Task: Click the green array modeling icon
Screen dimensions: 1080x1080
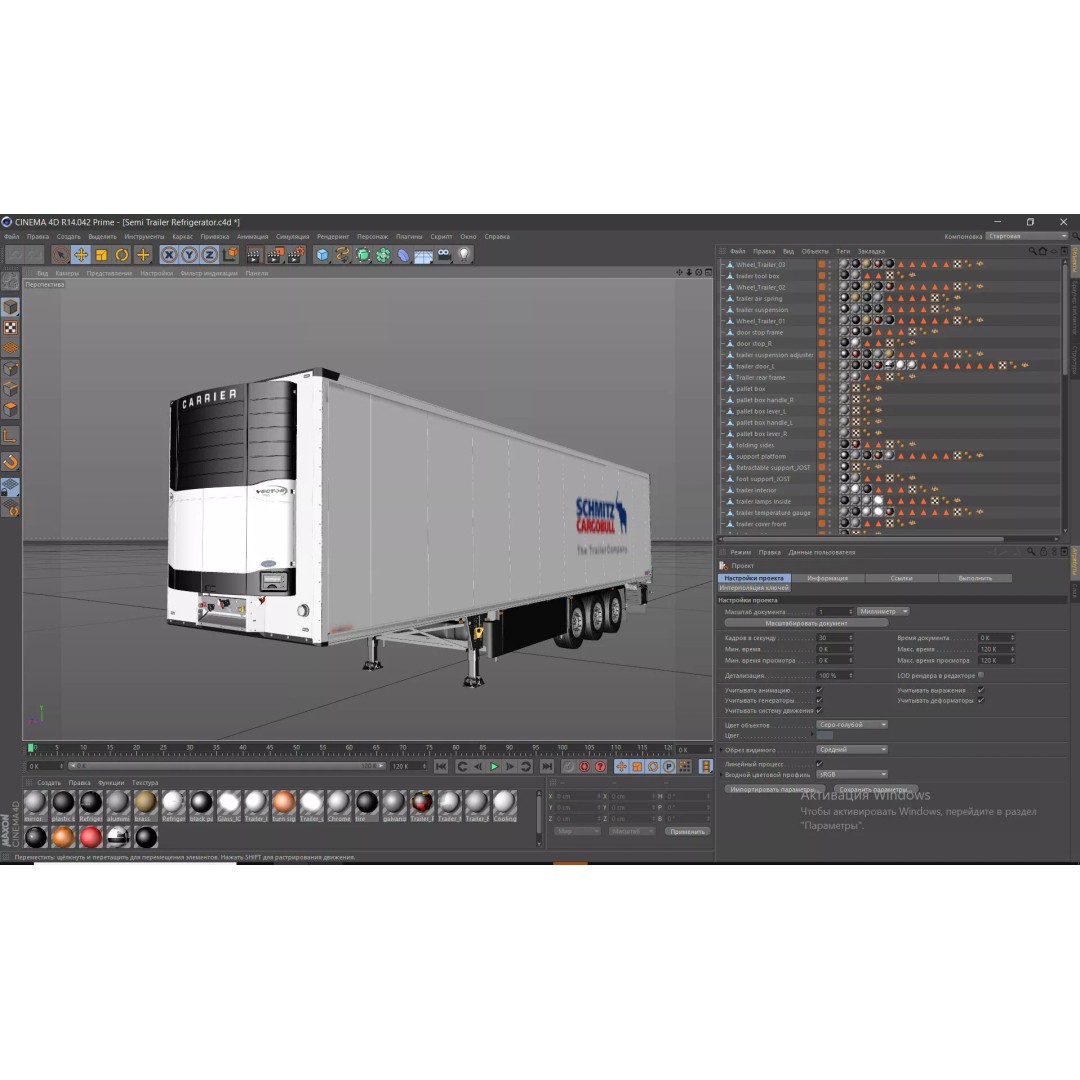Action: point(383,255)
